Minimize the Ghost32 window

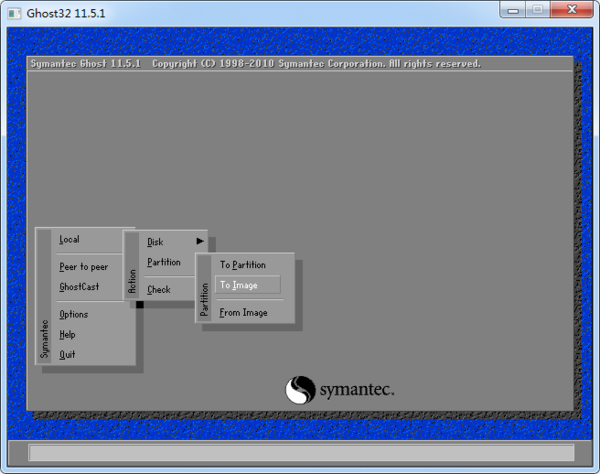513,10
